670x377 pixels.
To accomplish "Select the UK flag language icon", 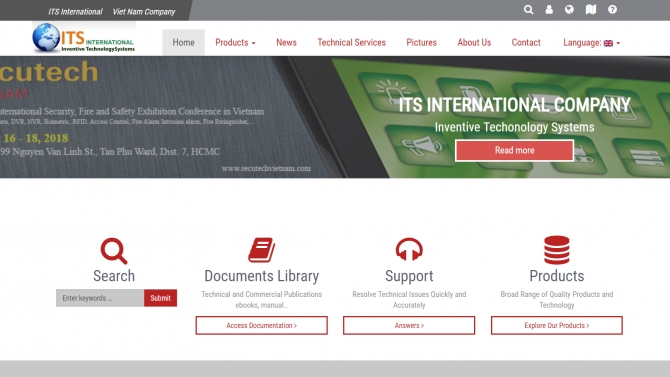I will (x=608, y=43).
